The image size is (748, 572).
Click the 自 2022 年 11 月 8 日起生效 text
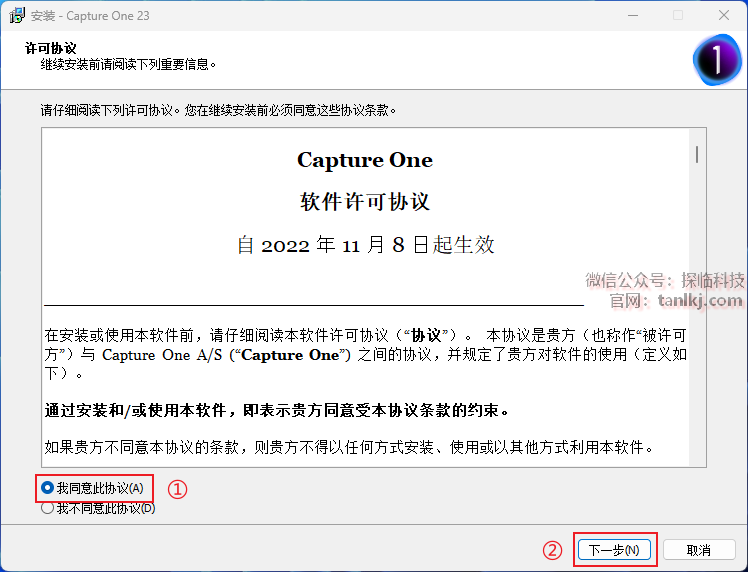click(365, 245)
